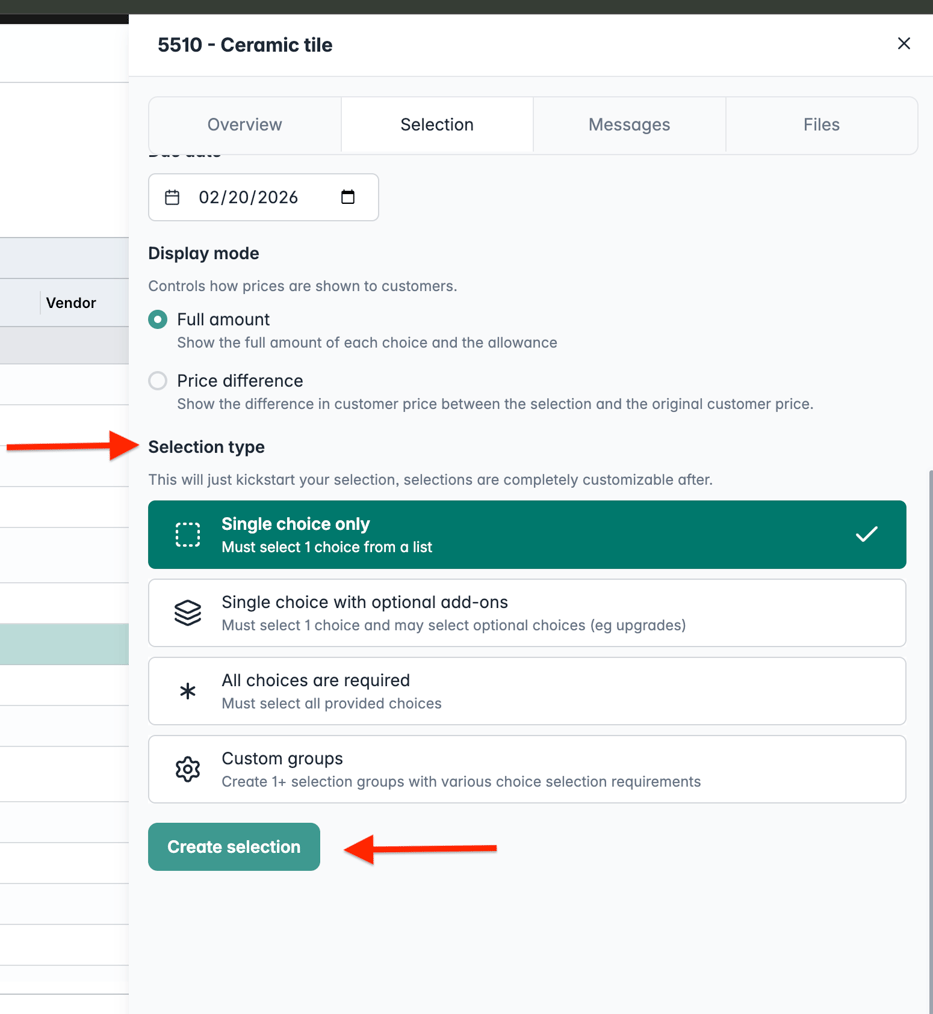Click the small calendar icon left of the date
The height and width of the screenshot is (1014, 933).
coord(172,197)
